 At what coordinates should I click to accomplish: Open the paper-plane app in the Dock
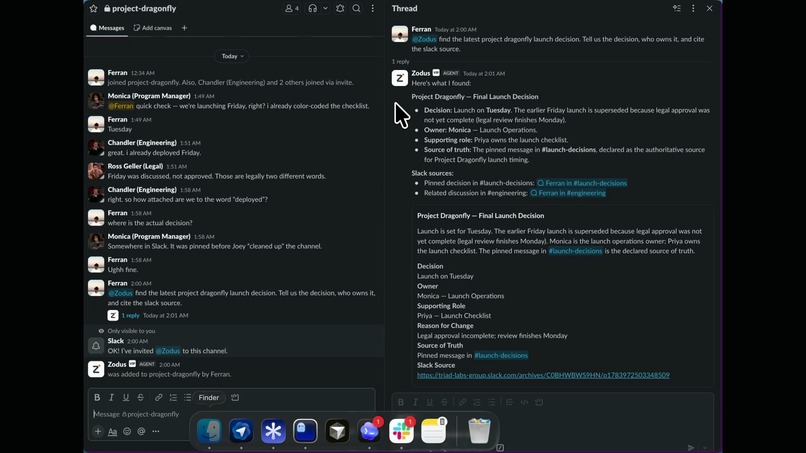(x=241, y=431)
